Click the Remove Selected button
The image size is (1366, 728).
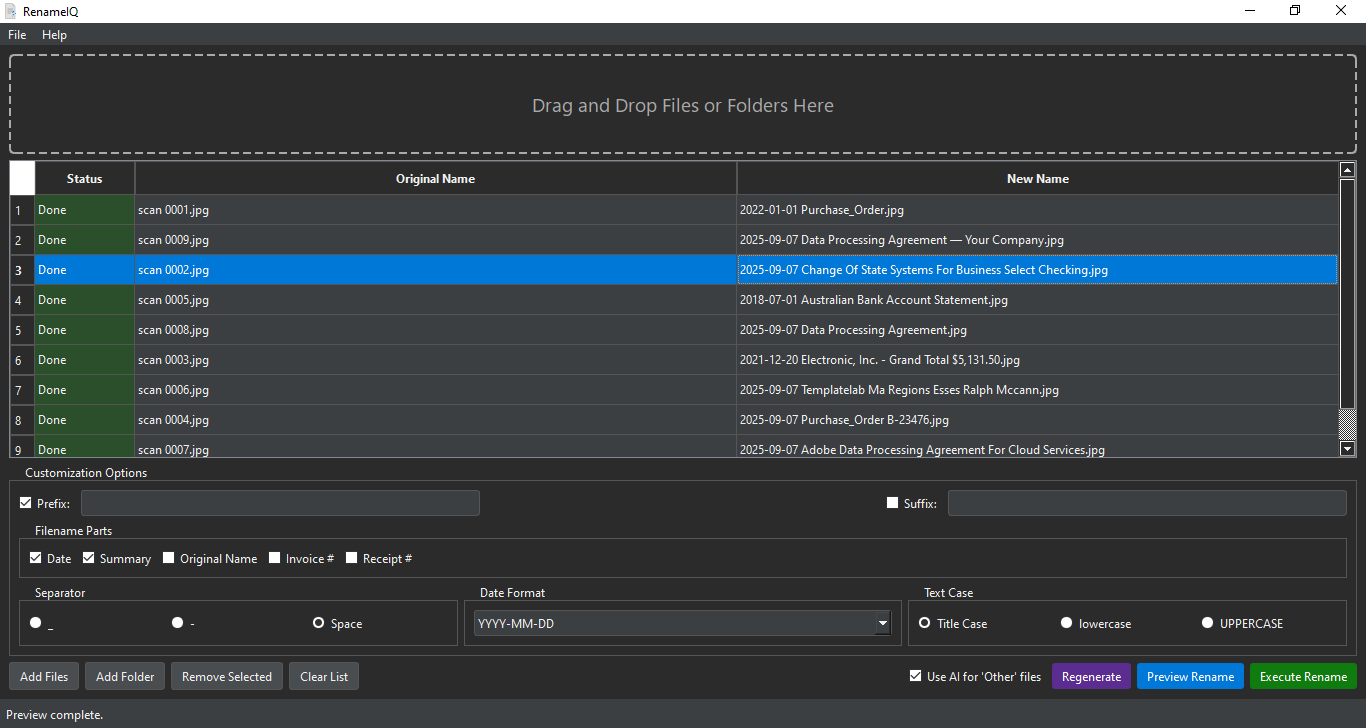coord(227,676)
